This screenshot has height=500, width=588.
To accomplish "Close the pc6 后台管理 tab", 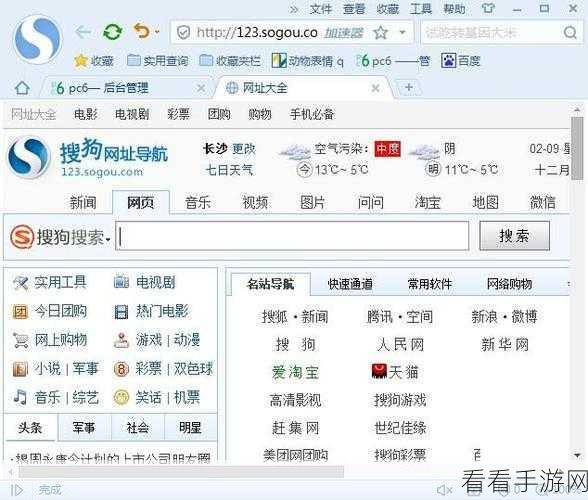I will tap(201, 89).
